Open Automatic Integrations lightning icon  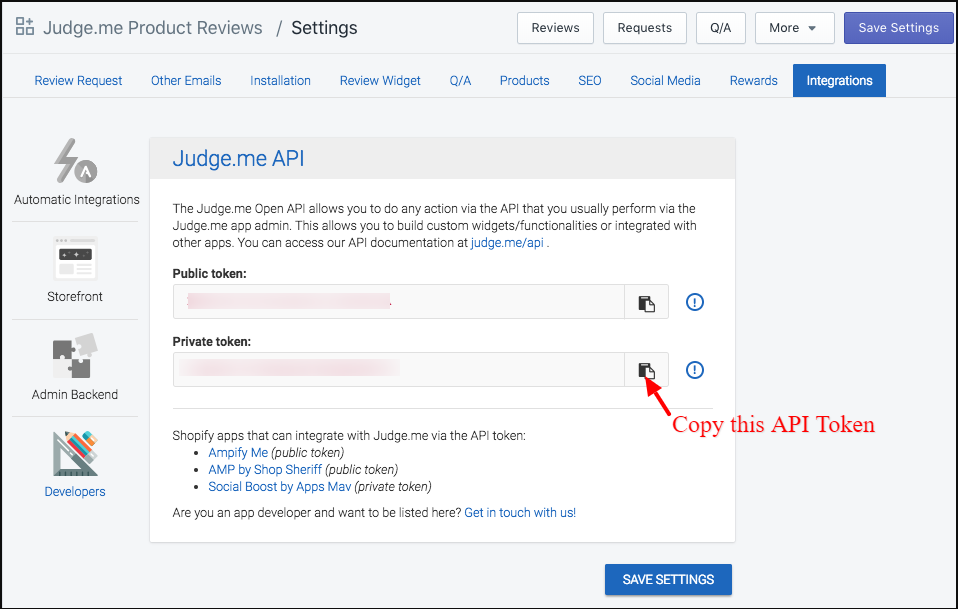[75, 161]
